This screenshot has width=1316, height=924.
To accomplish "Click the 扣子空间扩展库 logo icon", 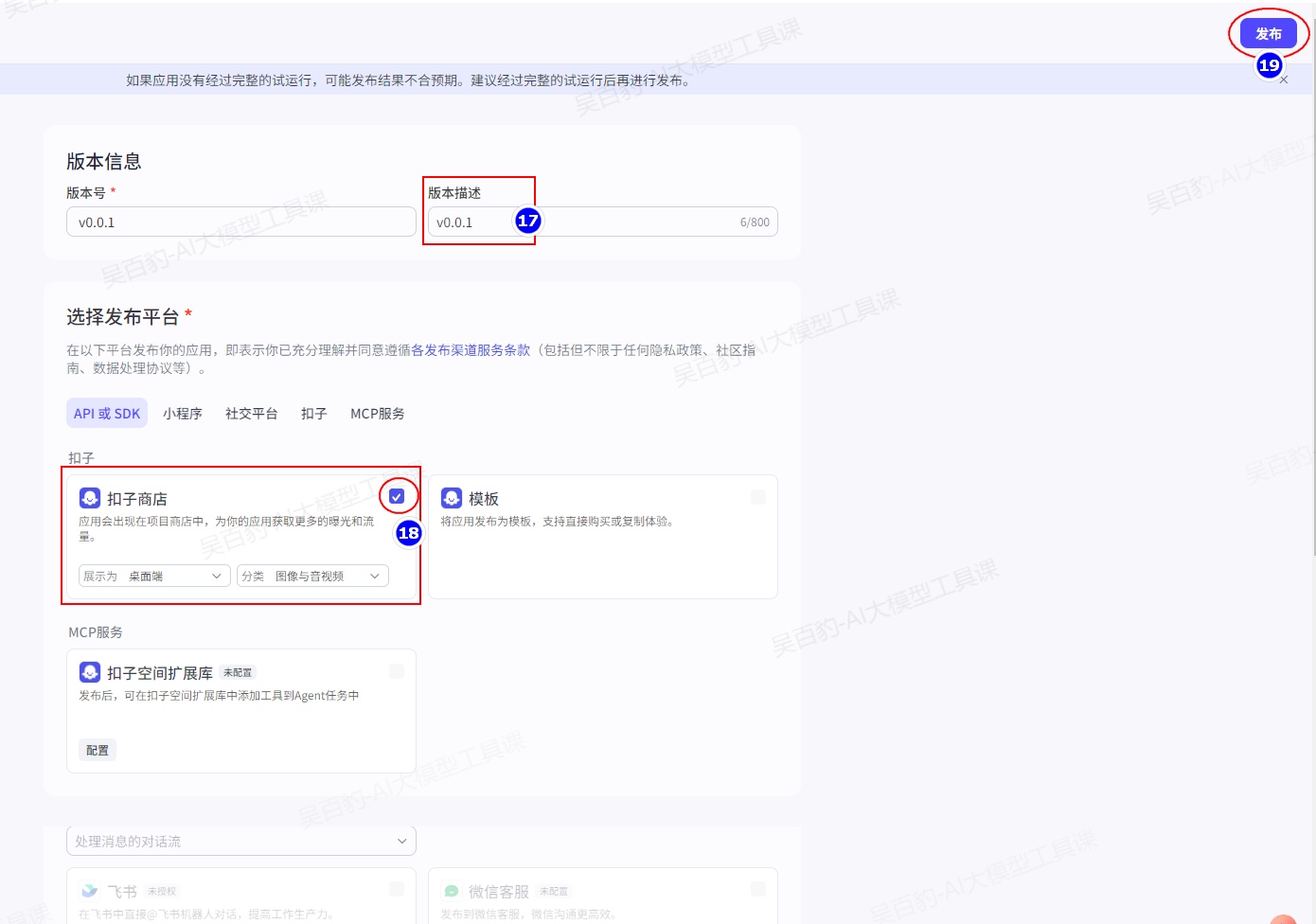I will 90,672.
